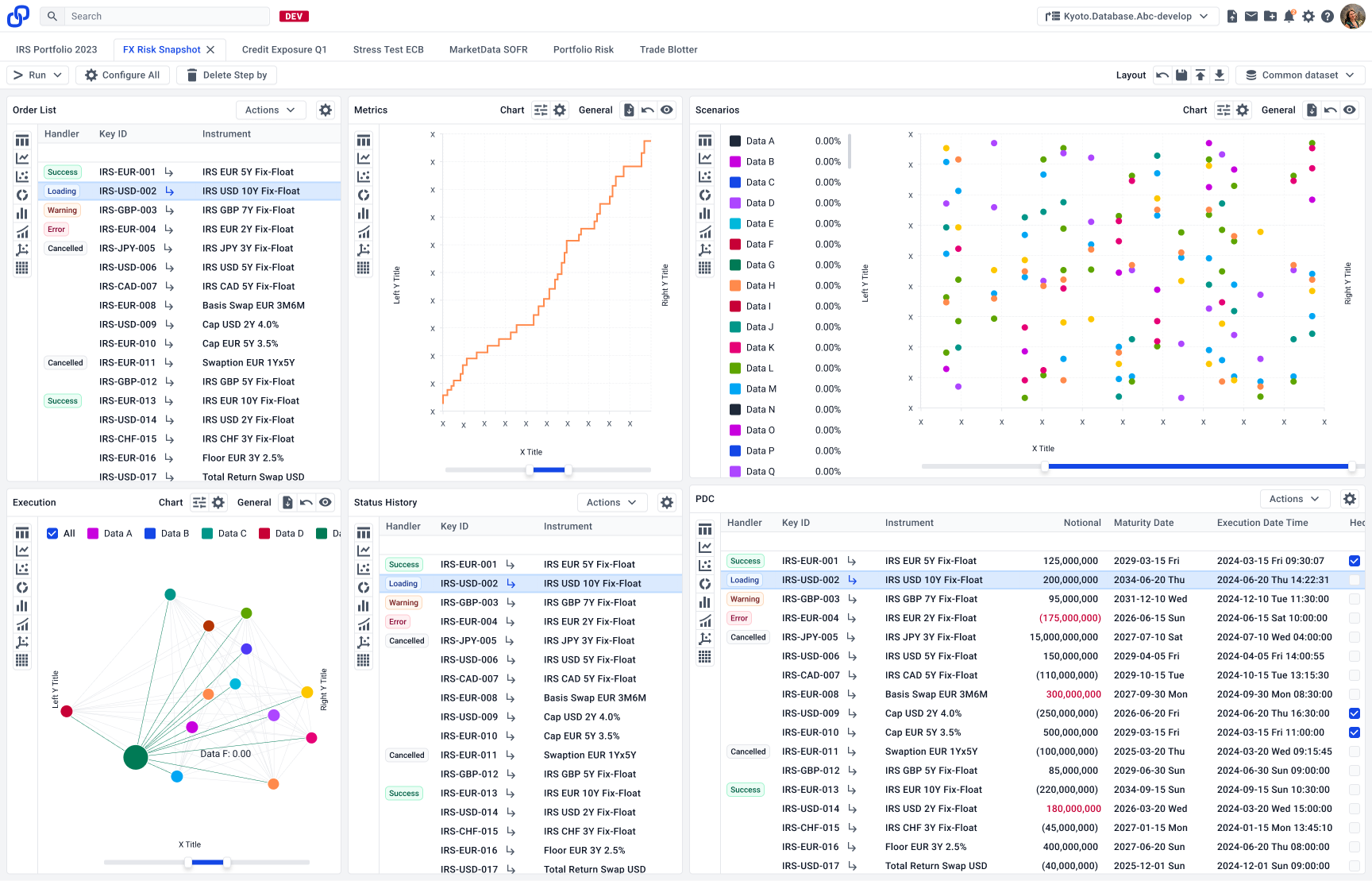
Task: Switch PDC to combo bar-line chart view
Action: [705, 620]
